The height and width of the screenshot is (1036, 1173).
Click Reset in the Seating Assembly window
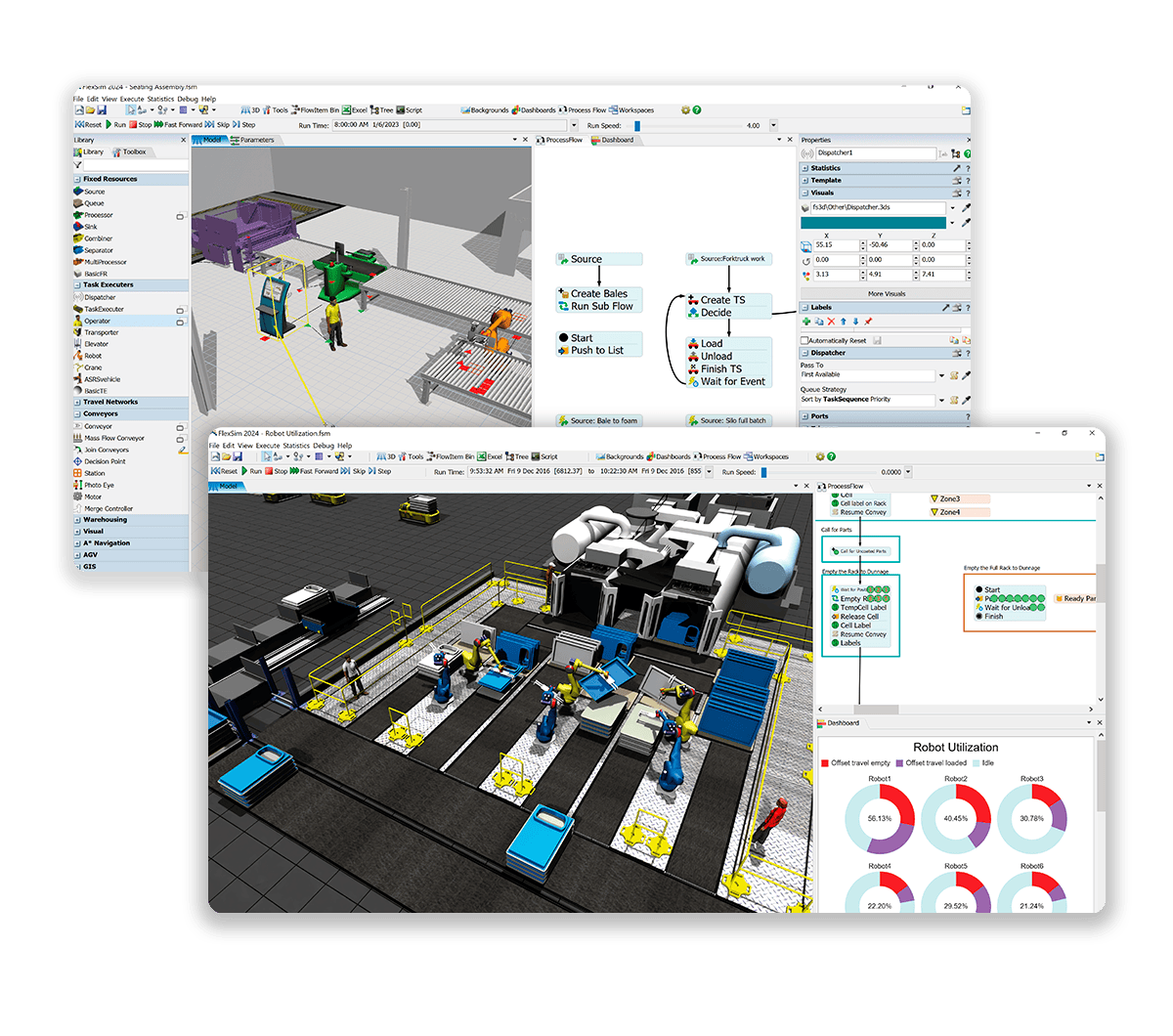[x=88, y=125]
